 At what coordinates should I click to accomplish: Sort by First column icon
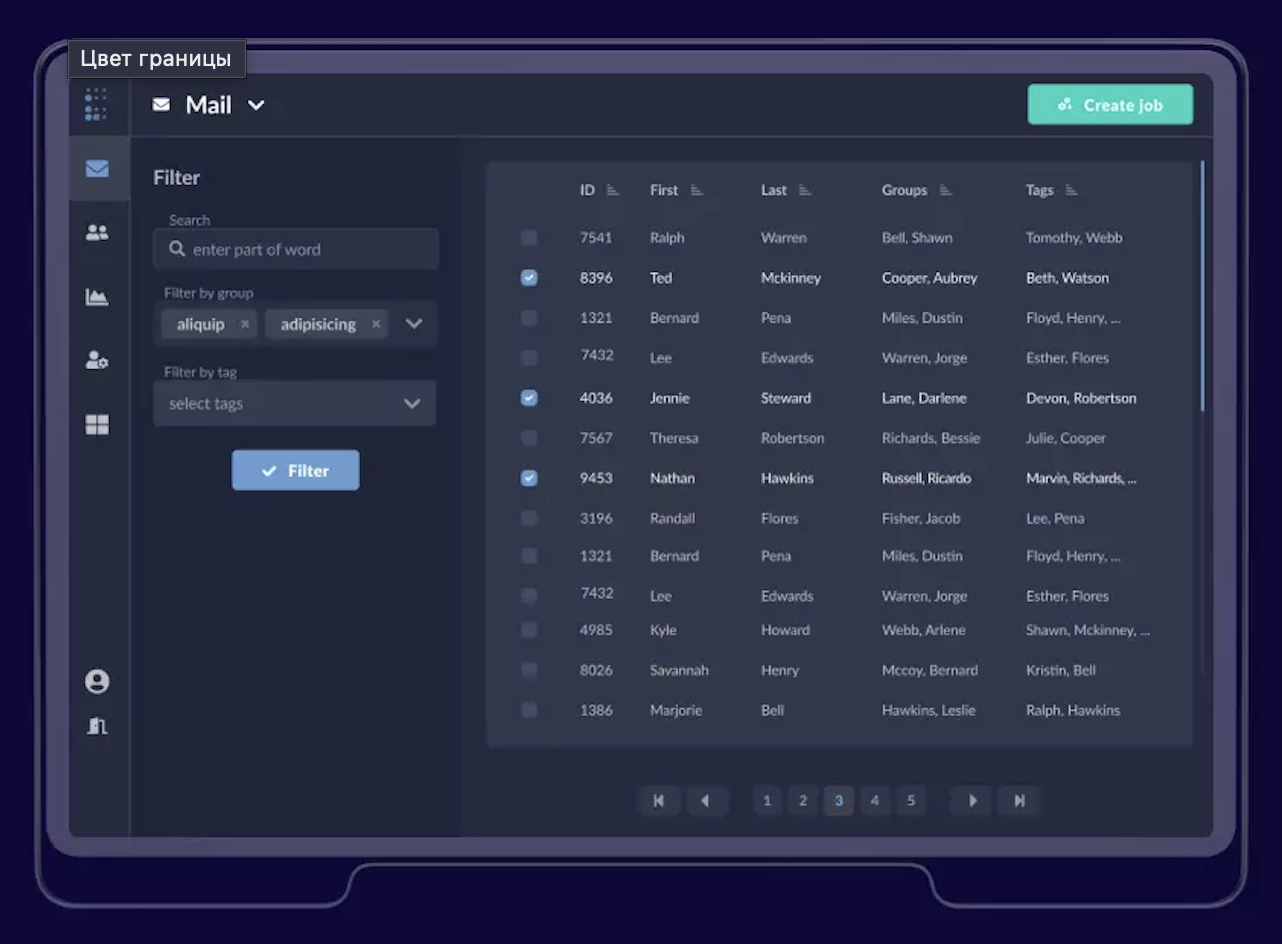pyautogui.click(x=697, y=190)
